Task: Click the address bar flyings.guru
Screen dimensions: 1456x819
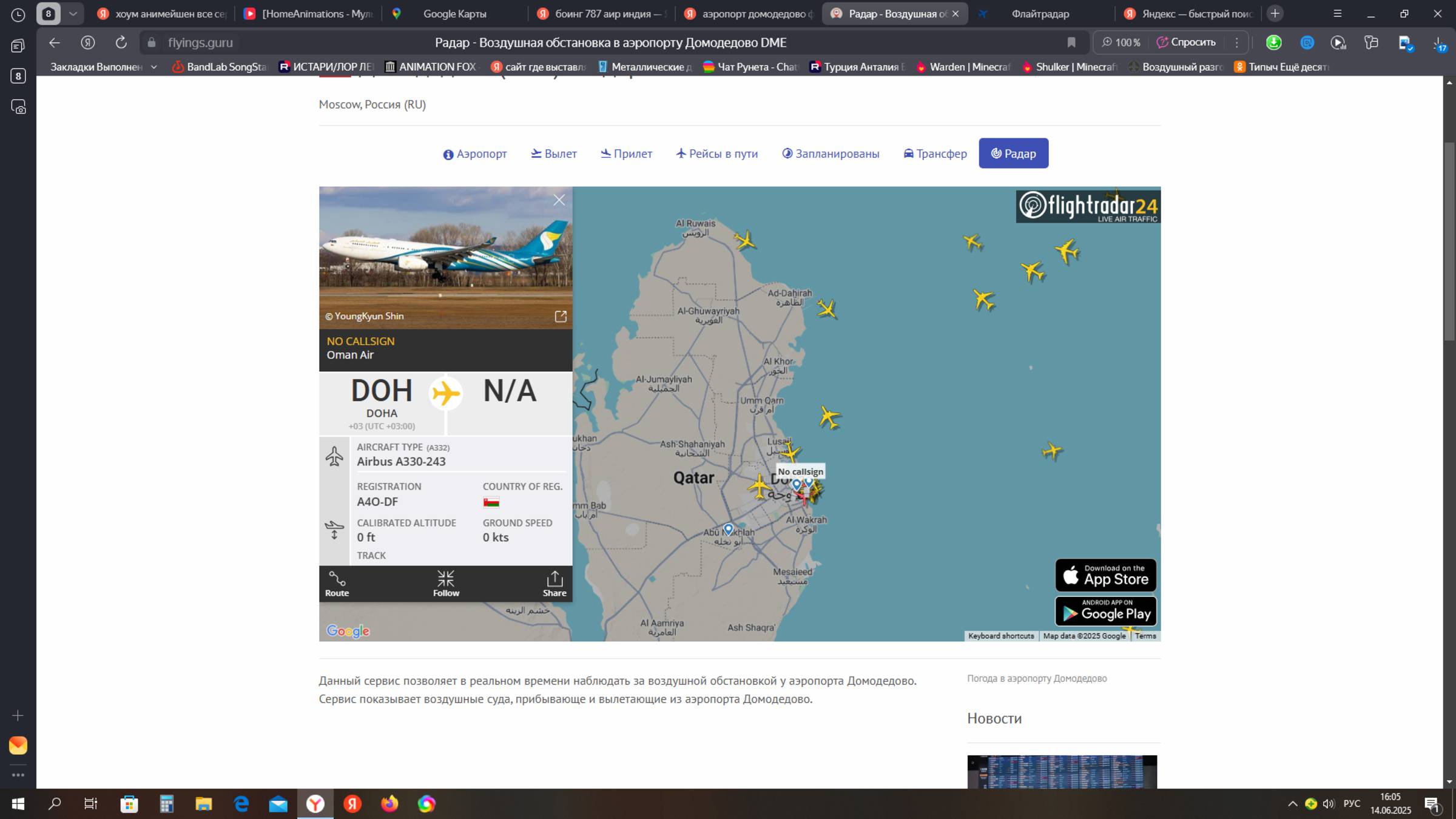Action: tap(200, 42)
